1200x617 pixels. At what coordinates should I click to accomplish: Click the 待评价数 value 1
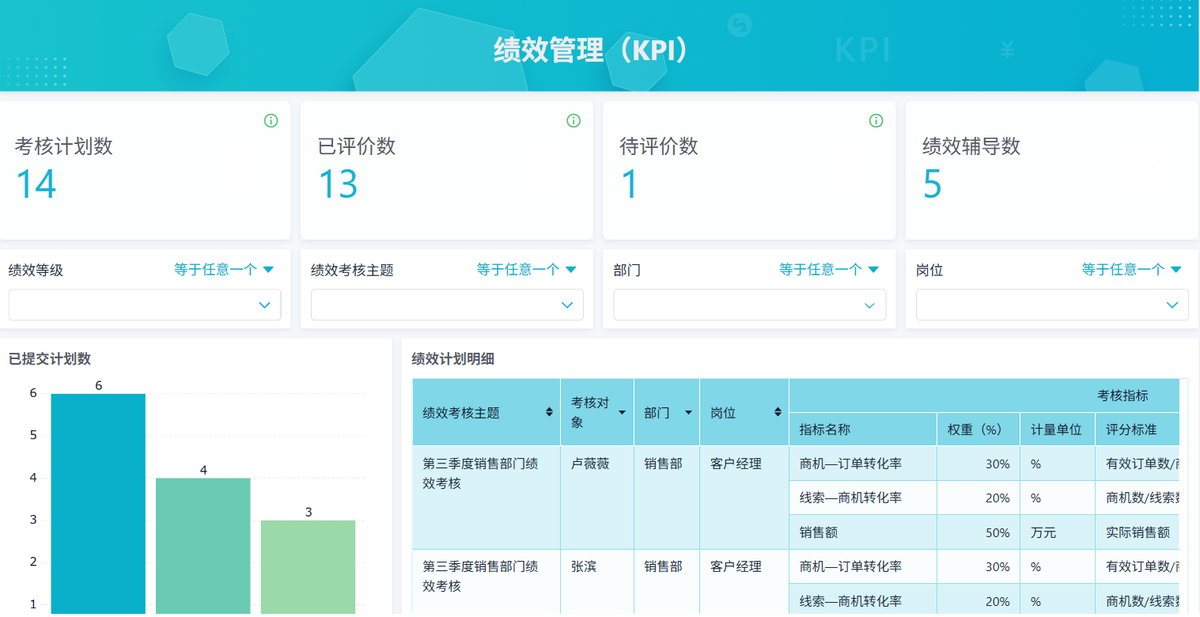[629, 185]
